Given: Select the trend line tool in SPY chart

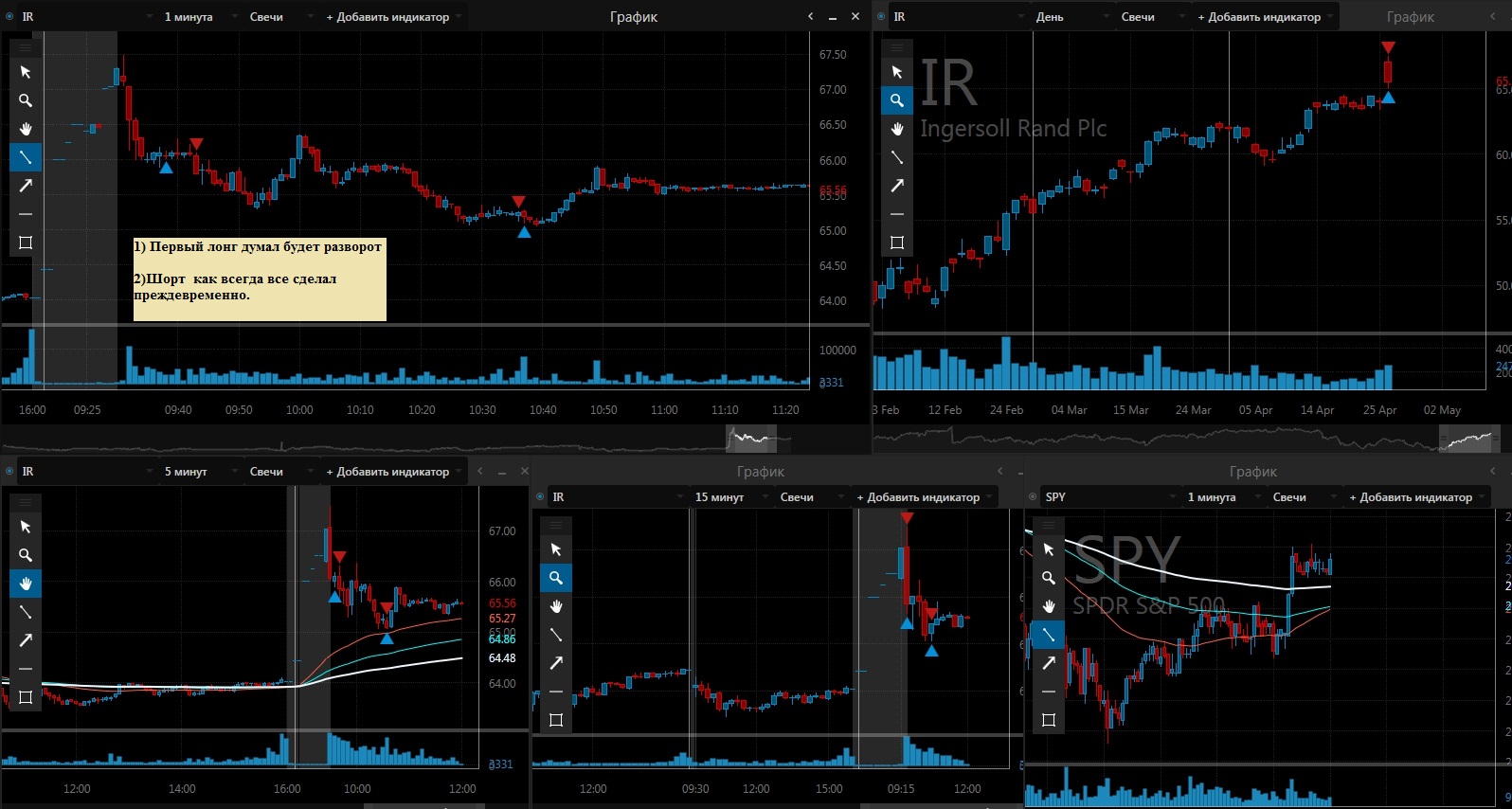Looking at the screenshot, I should [1049, 635].
